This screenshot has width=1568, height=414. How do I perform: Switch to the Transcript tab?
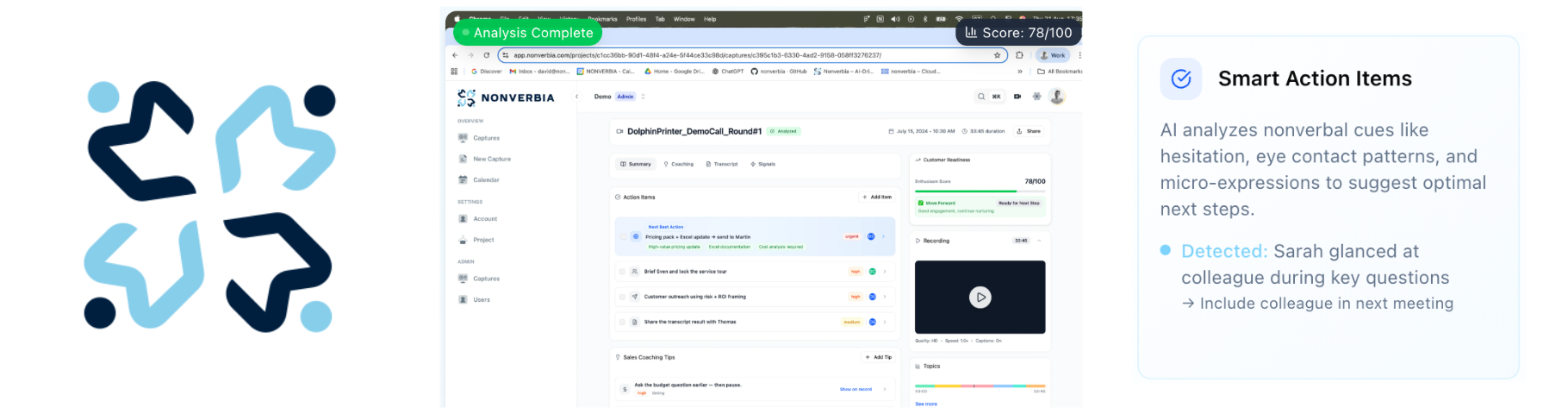tap(722, 164)
